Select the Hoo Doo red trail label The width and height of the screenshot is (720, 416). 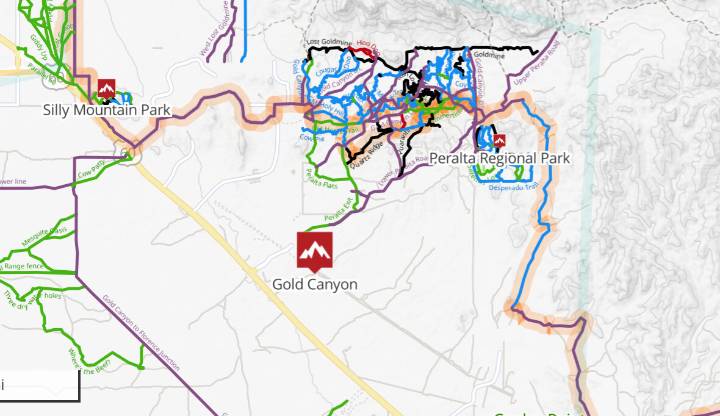(368, 47)
